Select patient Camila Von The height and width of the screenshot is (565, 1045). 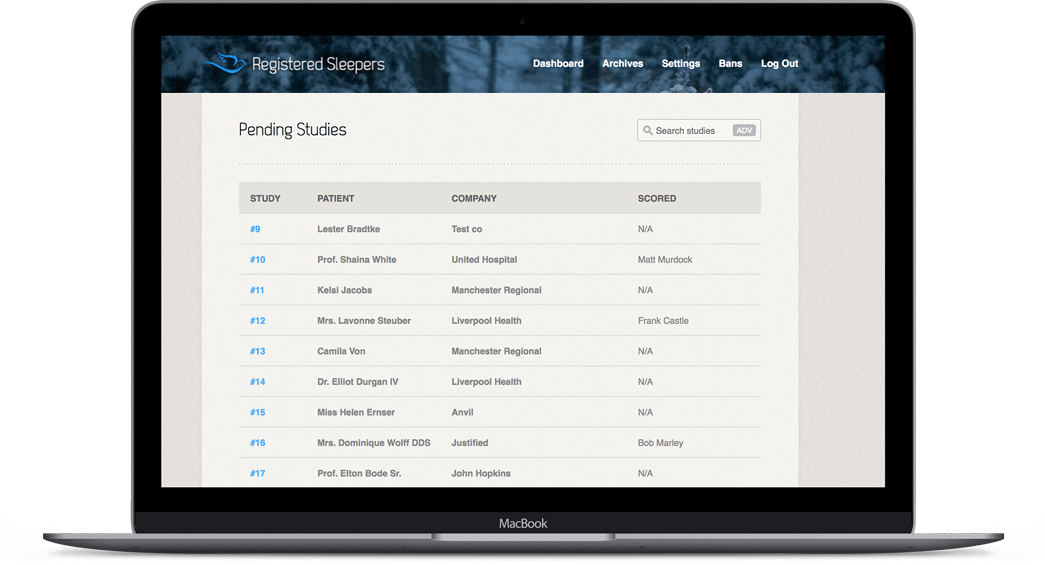[x=341, y=352]
